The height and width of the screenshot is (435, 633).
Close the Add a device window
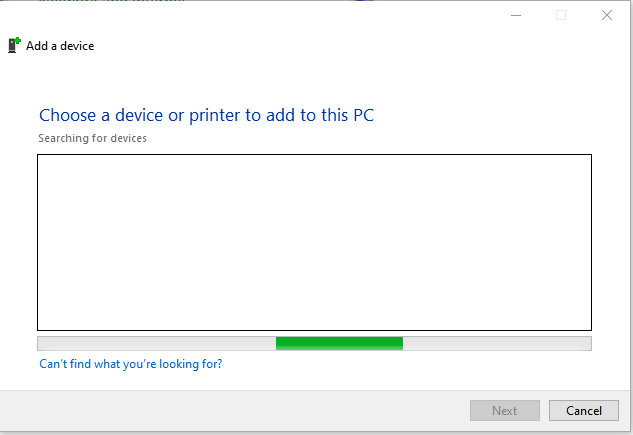tap(607, 15)
